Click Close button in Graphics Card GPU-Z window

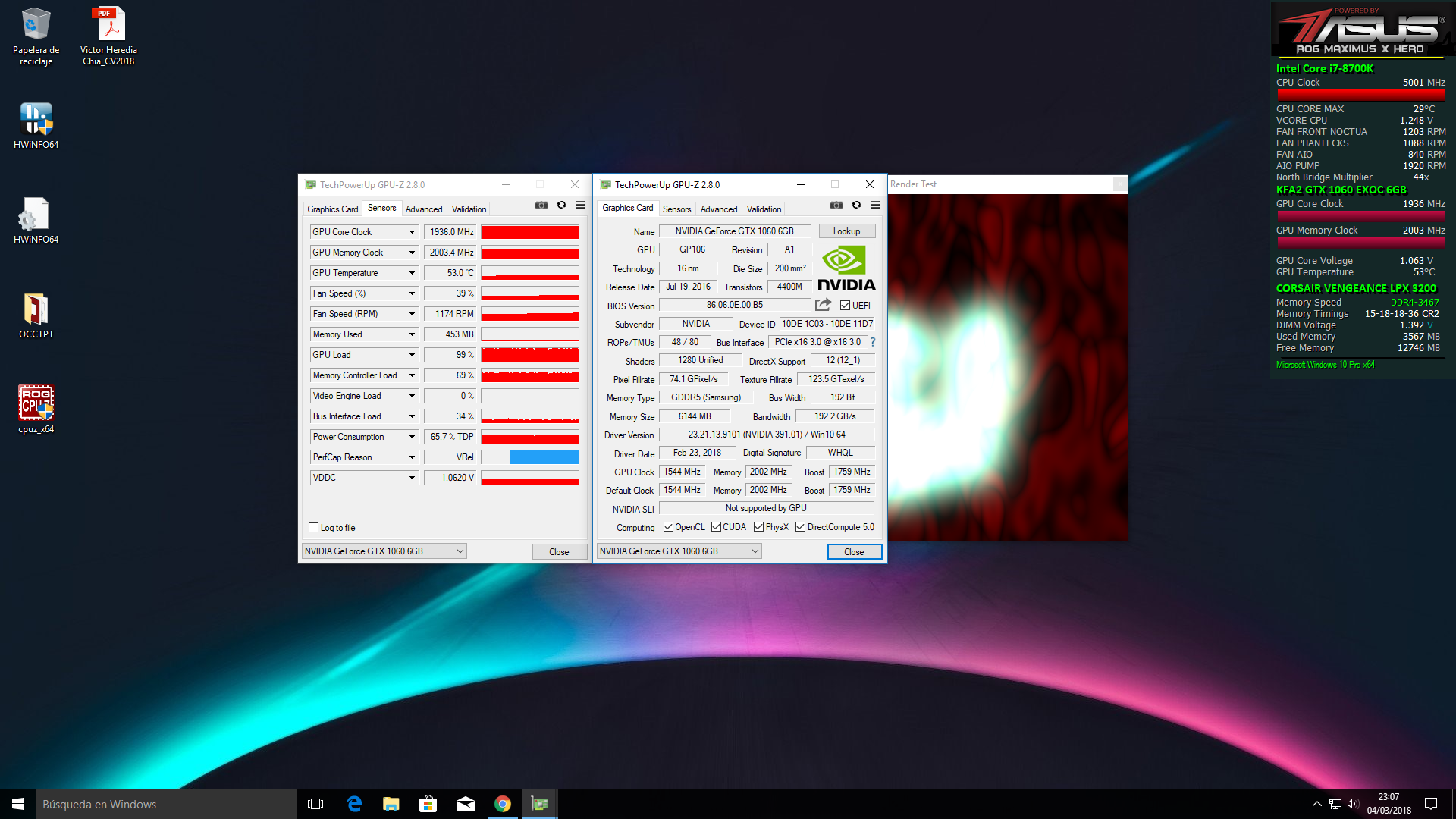click(x=854, y=552)
